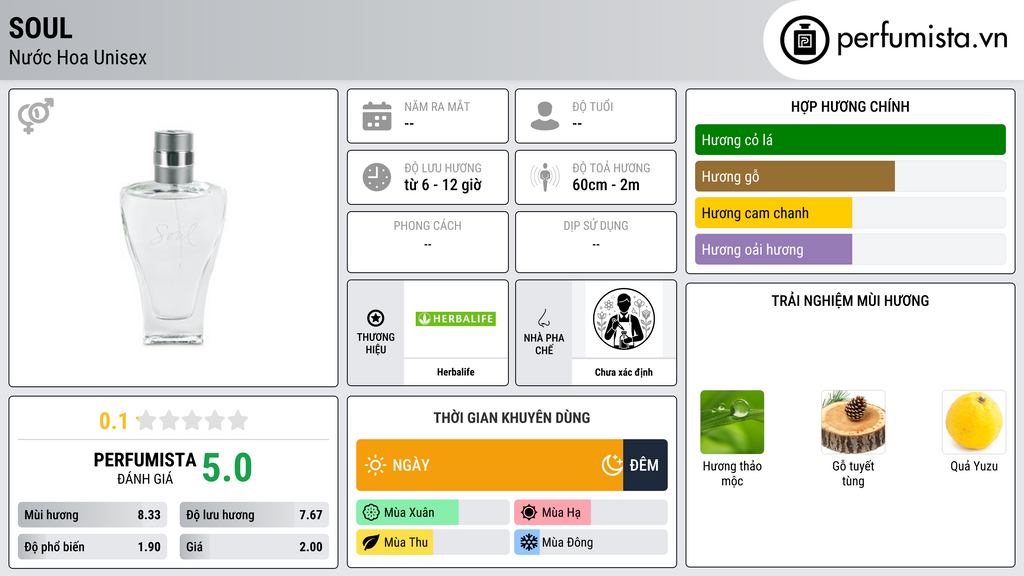Click the Dịp sử dụng info box
1024x576 pixels.
click(596, 242)
